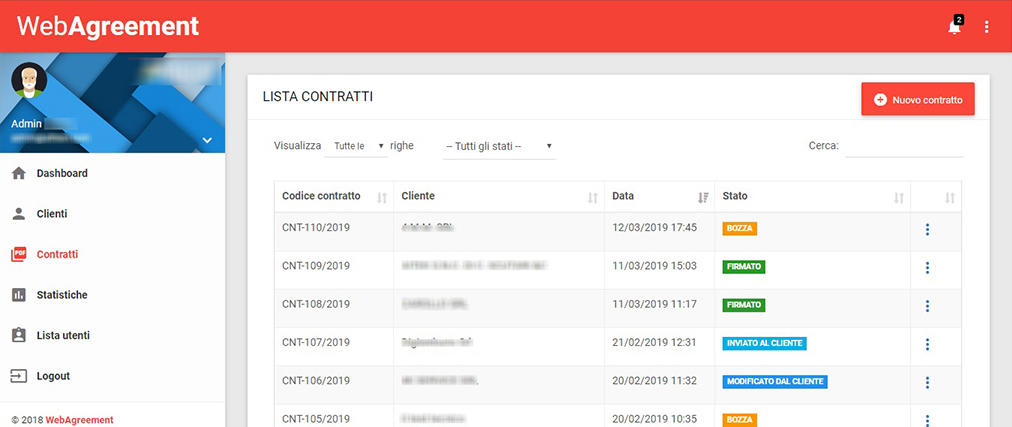Click the Statistiche chart icon

18,295
